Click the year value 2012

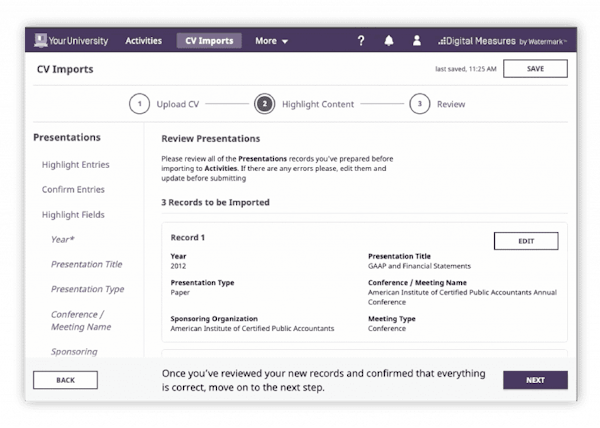click(178, 266)
